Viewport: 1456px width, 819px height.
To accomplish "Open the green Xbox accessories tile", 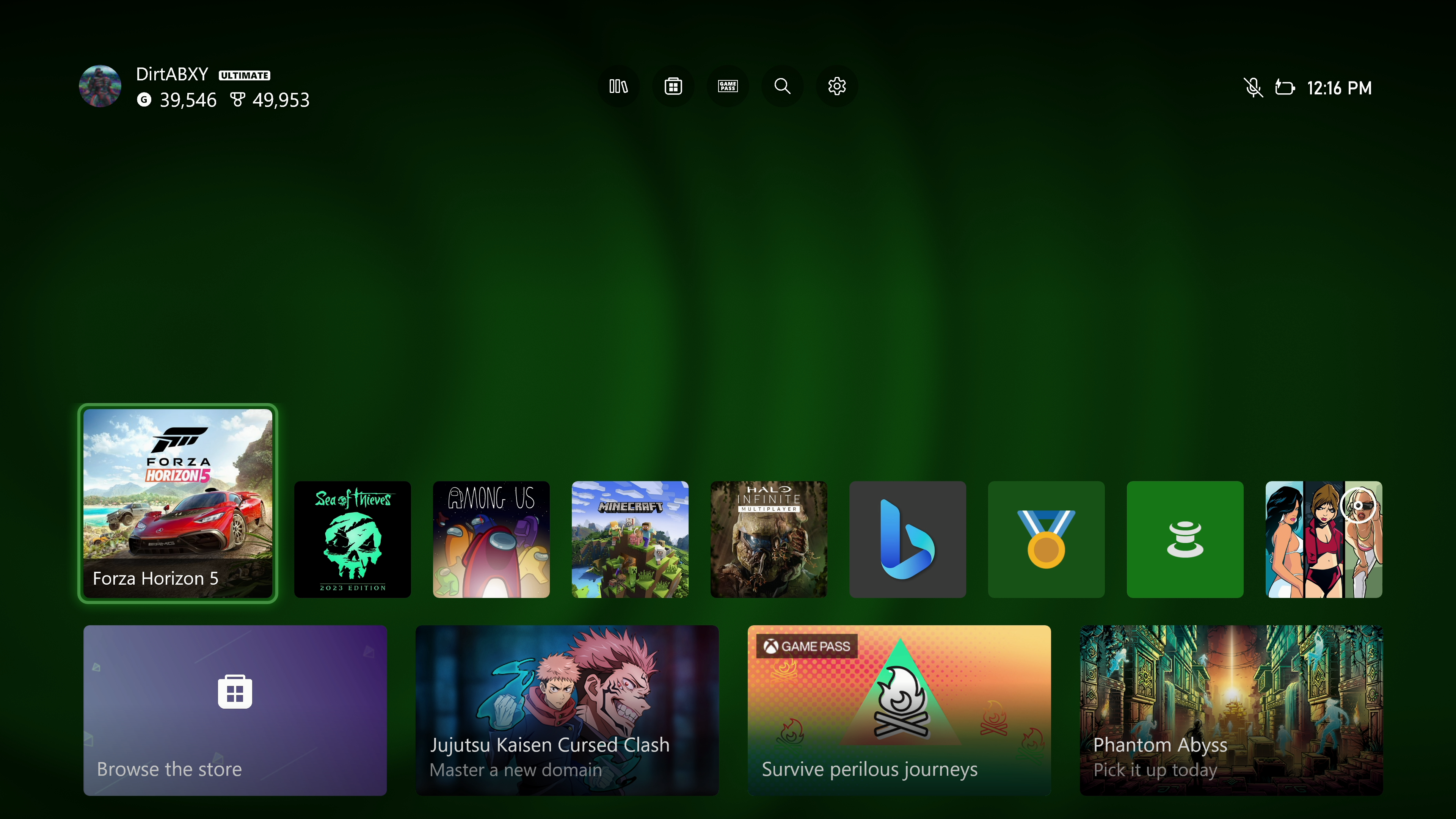I will 1185,539.
